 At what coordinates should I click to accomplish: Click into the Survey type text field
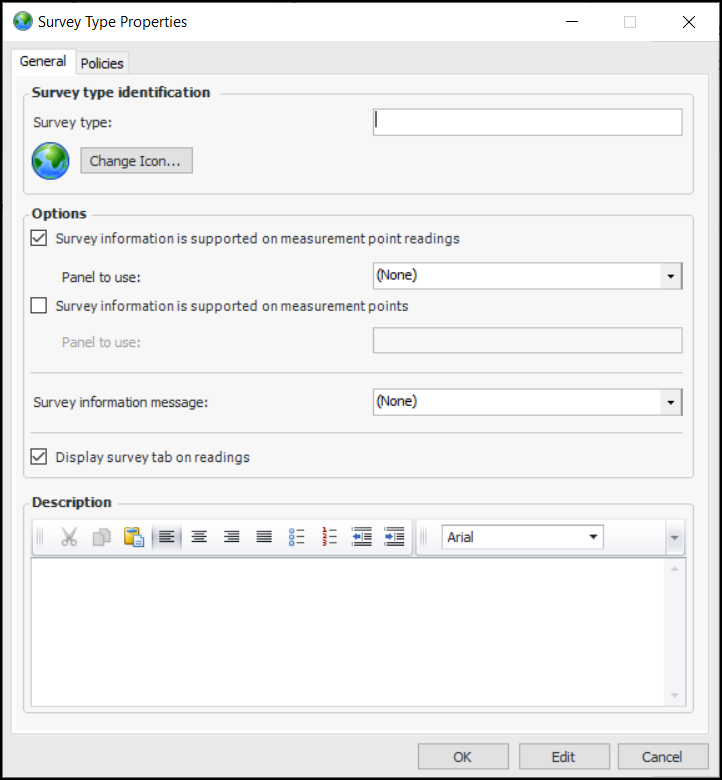[527, 122]
